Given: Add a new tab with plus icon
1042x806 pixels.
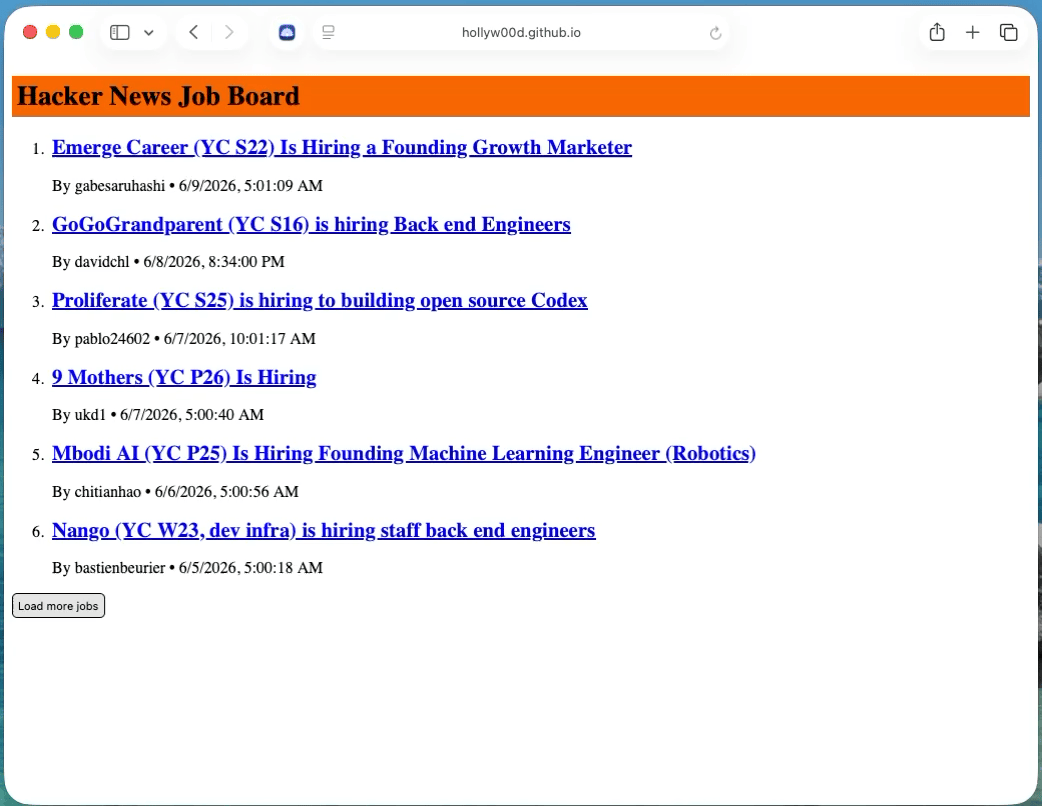Looking at the screenshot, I should coord(972,32).
